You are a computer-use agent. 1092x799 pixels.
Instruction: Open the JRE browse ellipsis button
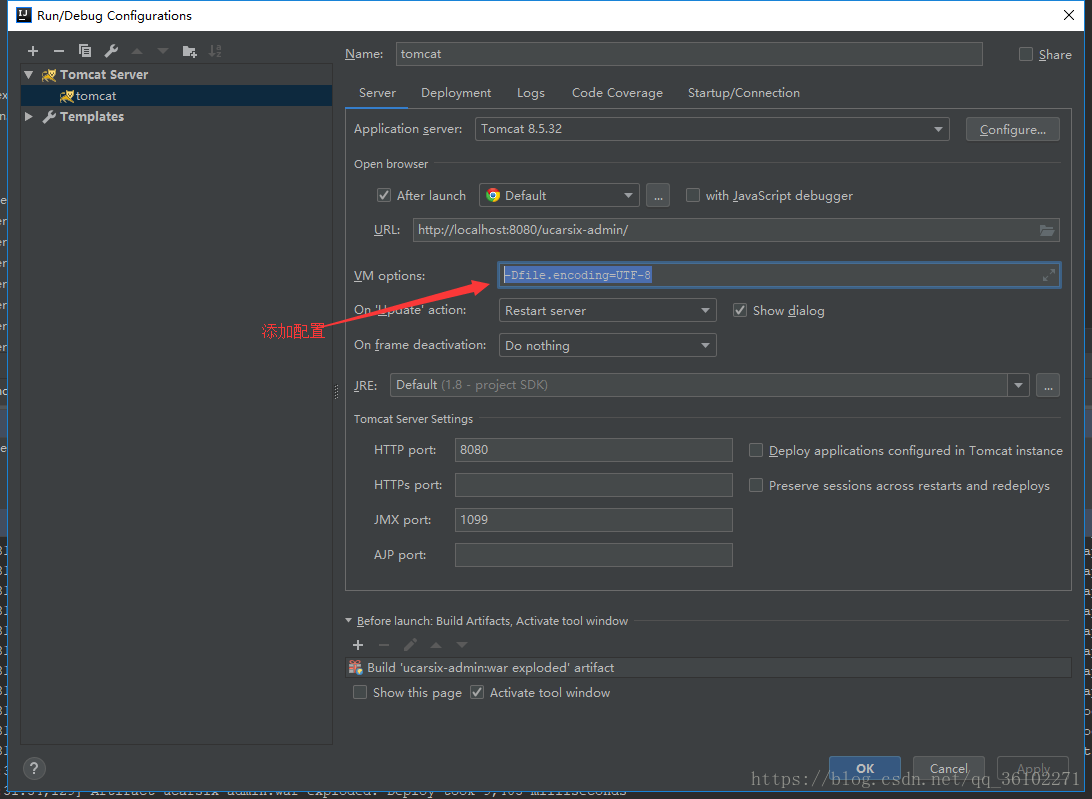point(1048,385)
